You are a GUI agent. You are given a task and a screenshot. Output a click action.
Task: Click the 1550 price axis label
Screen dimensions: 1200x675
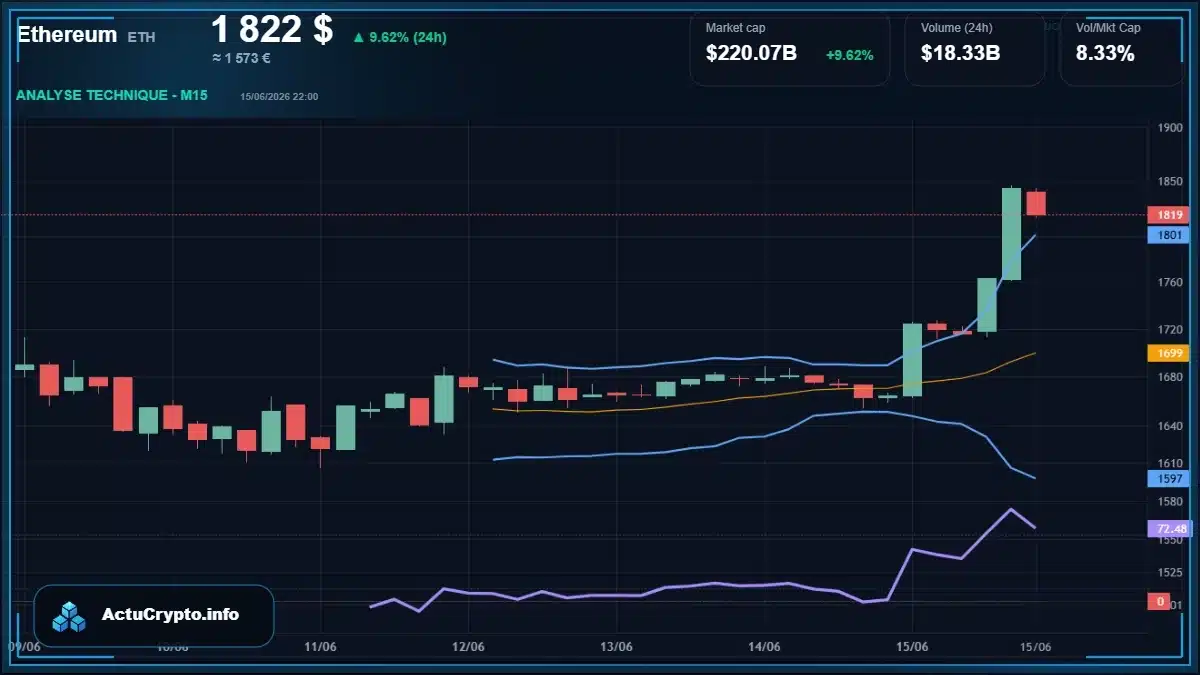[1169, 540]
